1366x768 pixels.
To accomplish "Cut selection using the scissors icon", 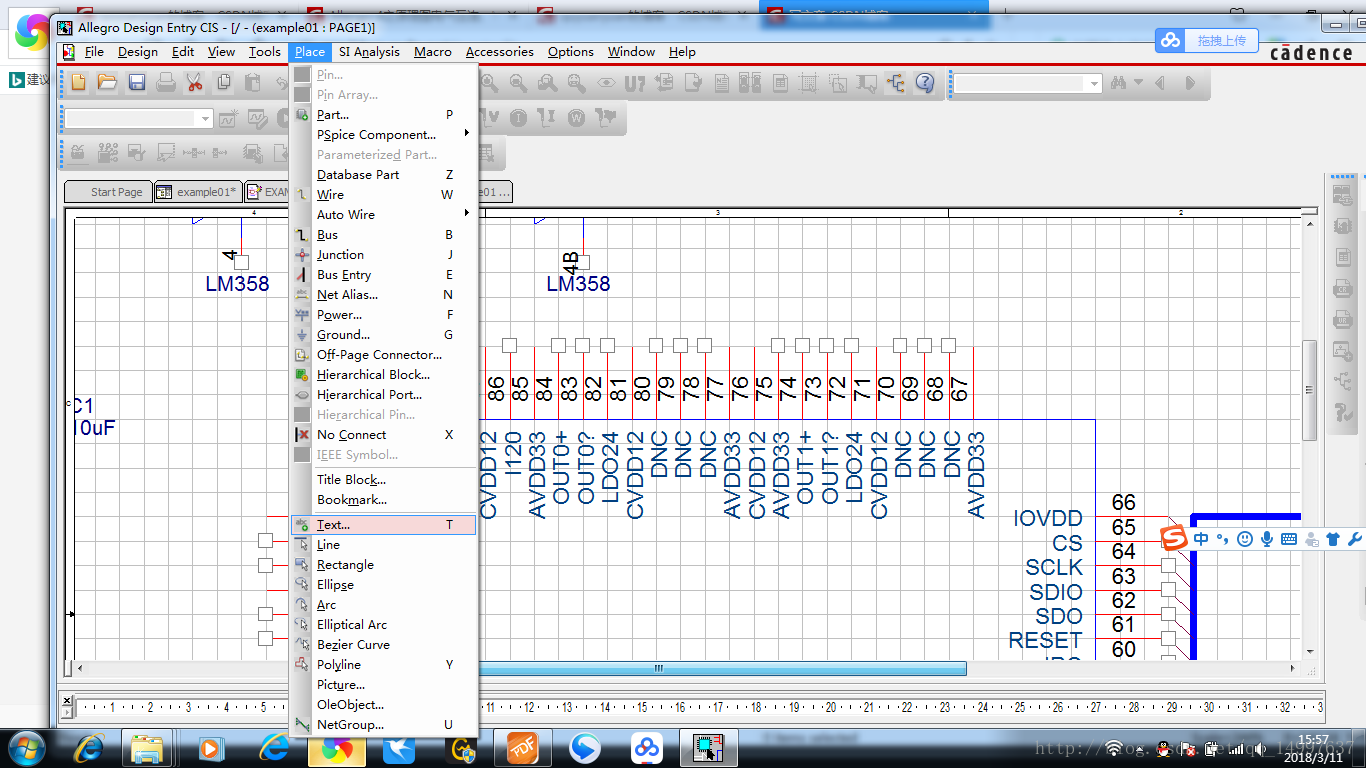I will tap(194, 83).
